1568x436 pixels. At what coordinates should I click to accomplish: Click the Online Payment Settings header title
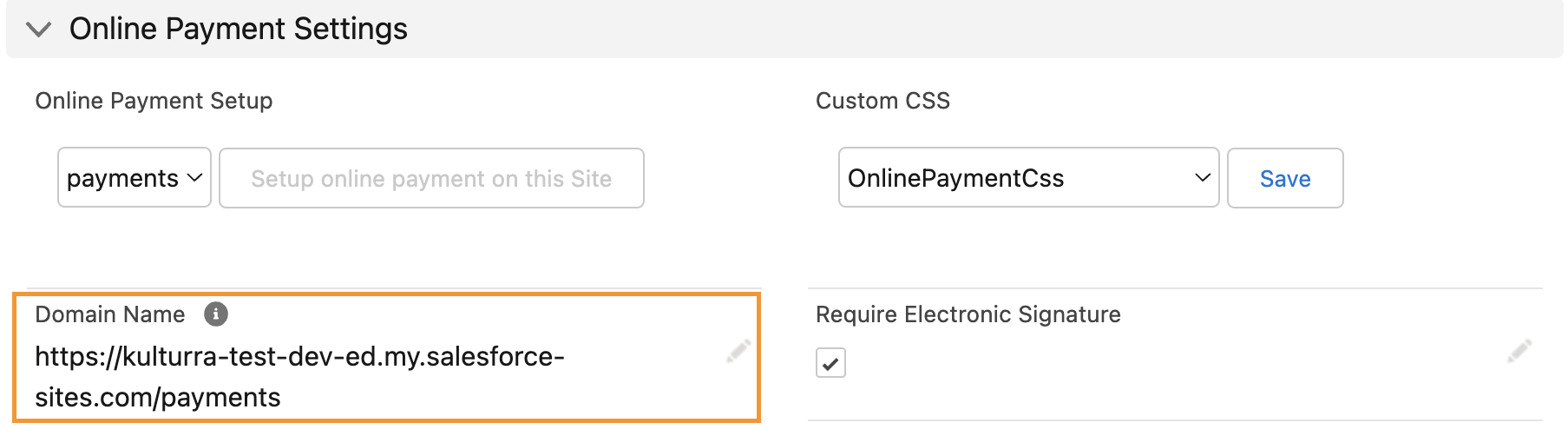tap(239, 30)
